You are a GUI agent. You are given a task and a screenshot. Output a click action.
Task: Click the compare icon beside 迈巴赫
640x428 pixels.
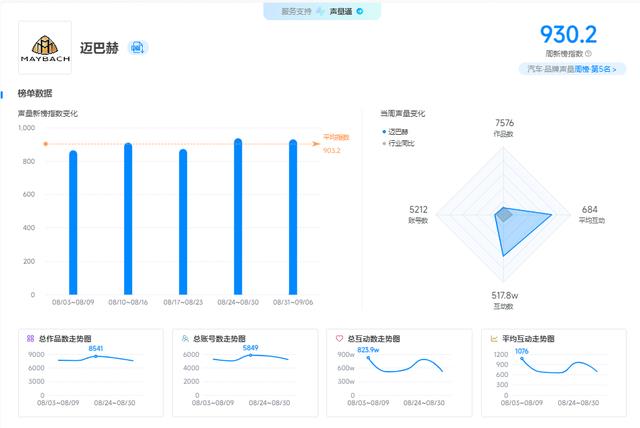coord(137,47)
